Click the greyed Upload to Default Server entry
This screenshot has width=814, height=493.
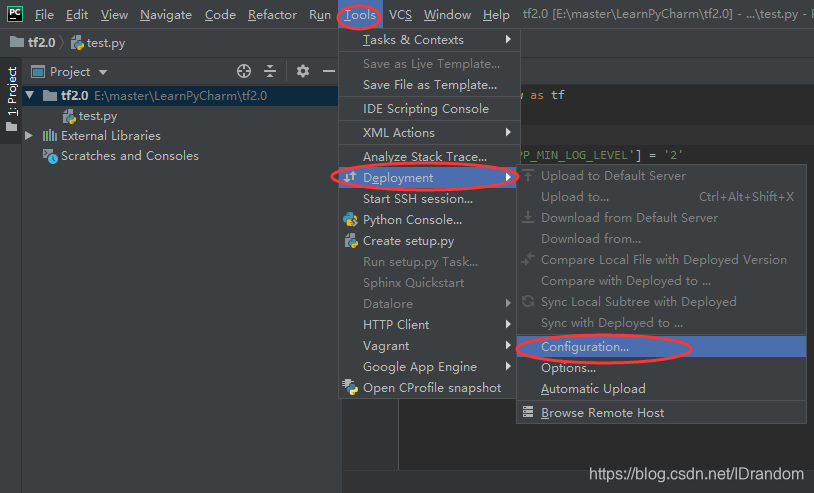coord(661,175)
